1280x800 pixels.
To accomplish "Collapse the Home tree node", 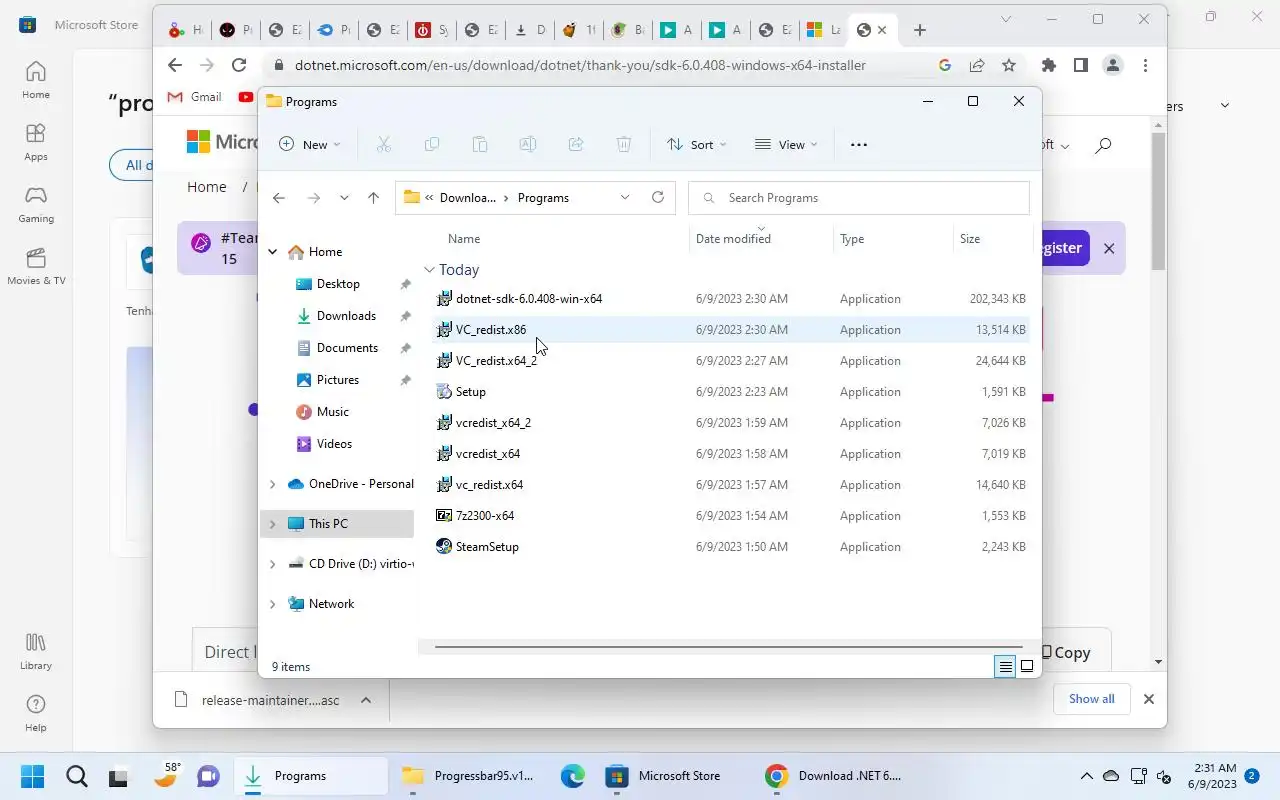I will 272,252.
